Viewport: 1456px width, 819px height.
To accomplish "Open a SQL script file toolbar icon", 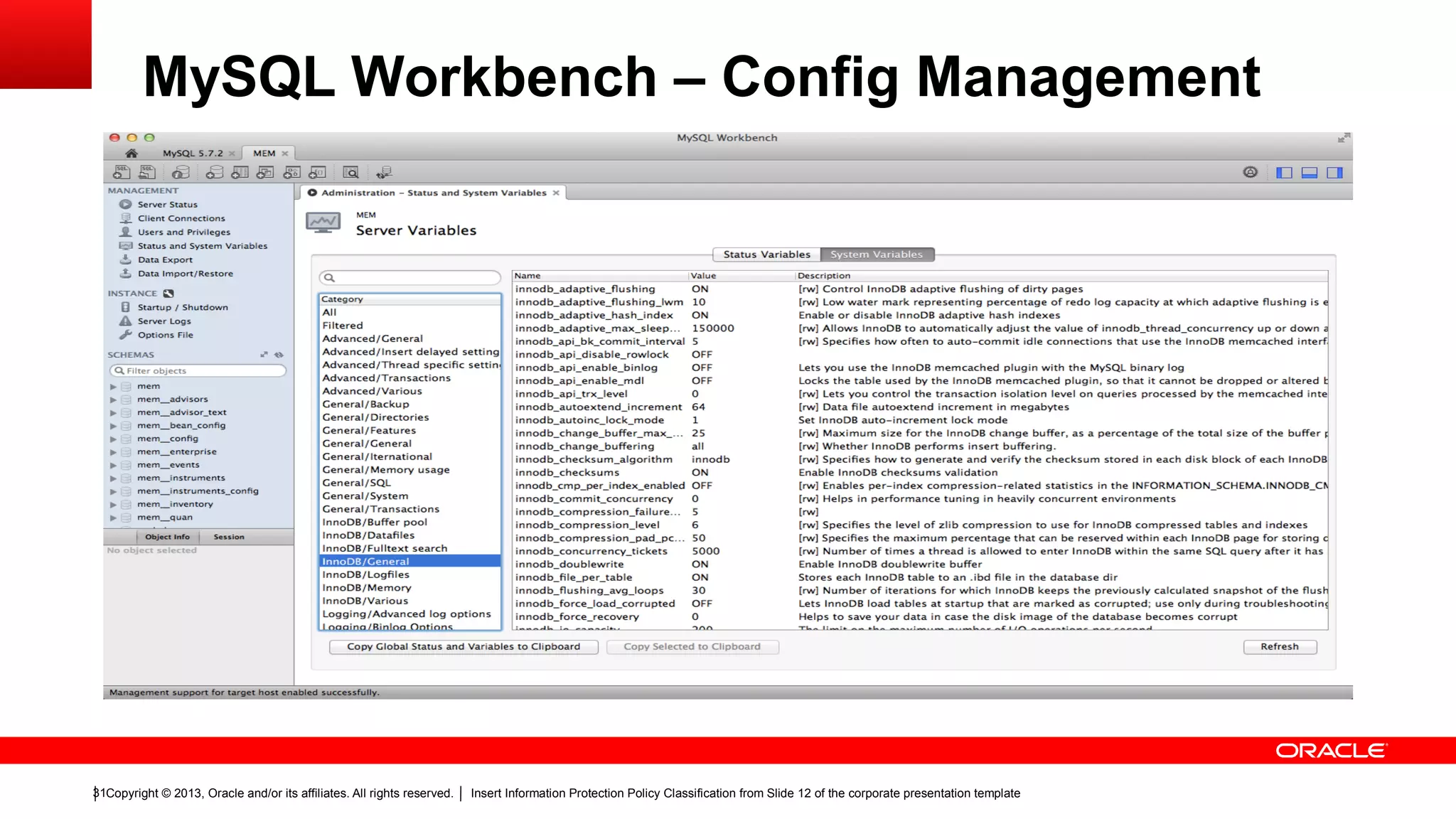I will pyautogui.click(x=147, y=172).
